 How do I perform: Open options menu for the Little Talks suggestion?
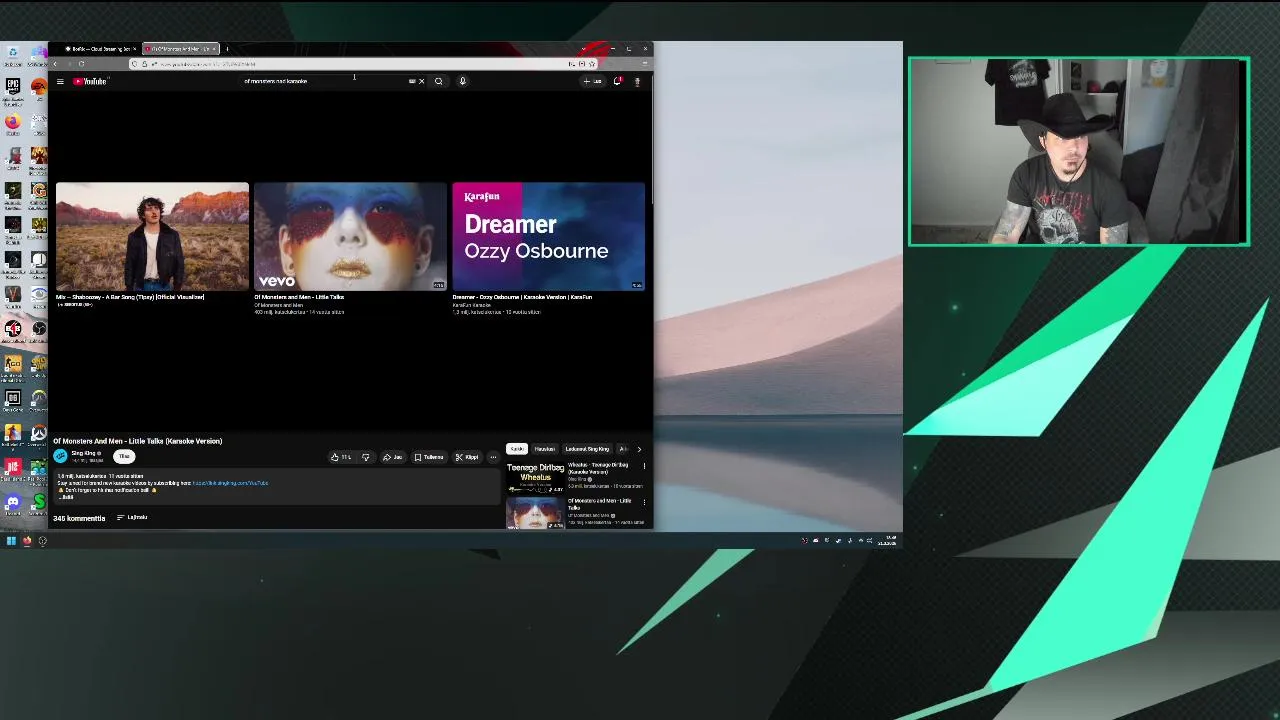(x=644, y=502)
